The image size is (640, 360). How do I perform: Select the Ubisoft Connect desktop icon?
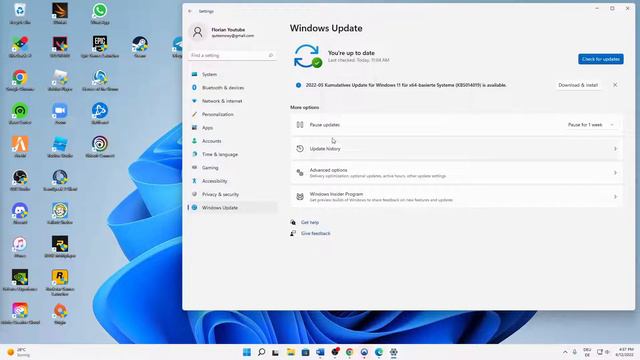pos(100,147)
